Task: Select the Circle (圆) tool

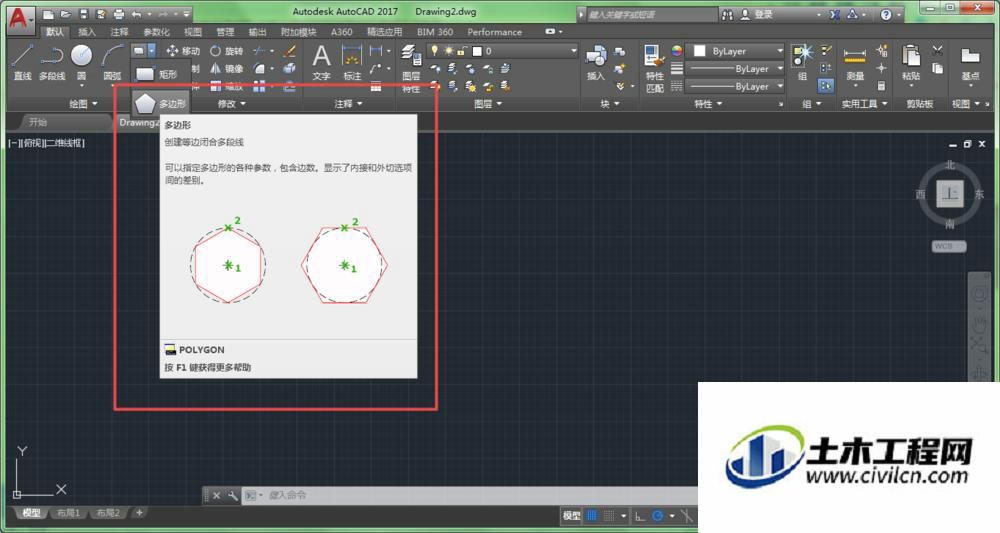Action: click(x=81, y=62)
